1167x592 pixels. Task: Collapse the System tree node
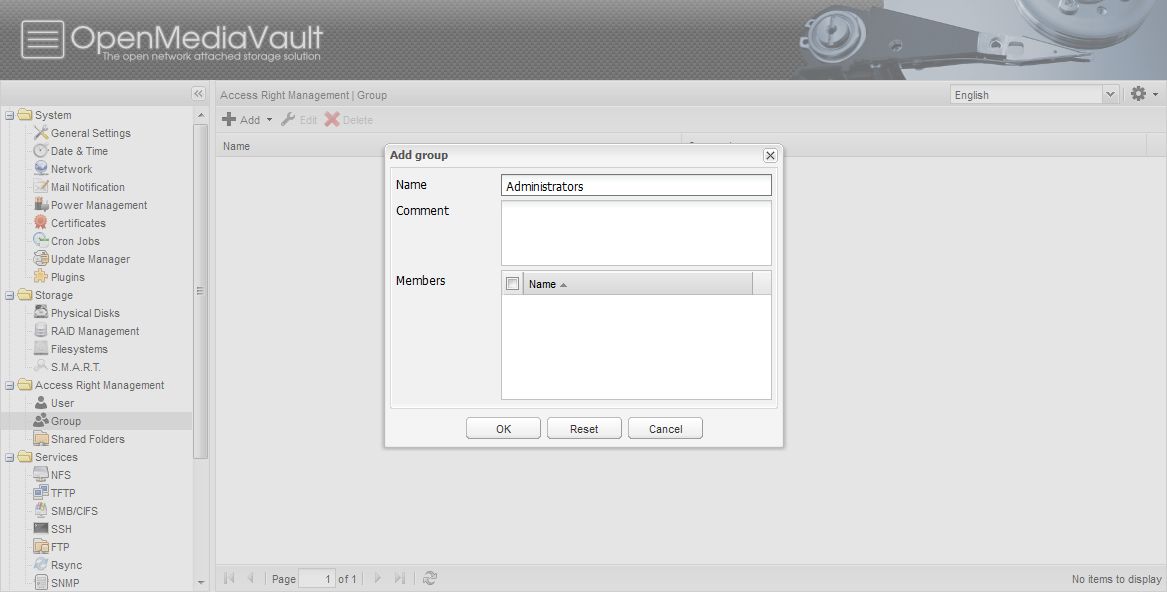[10, 115]
